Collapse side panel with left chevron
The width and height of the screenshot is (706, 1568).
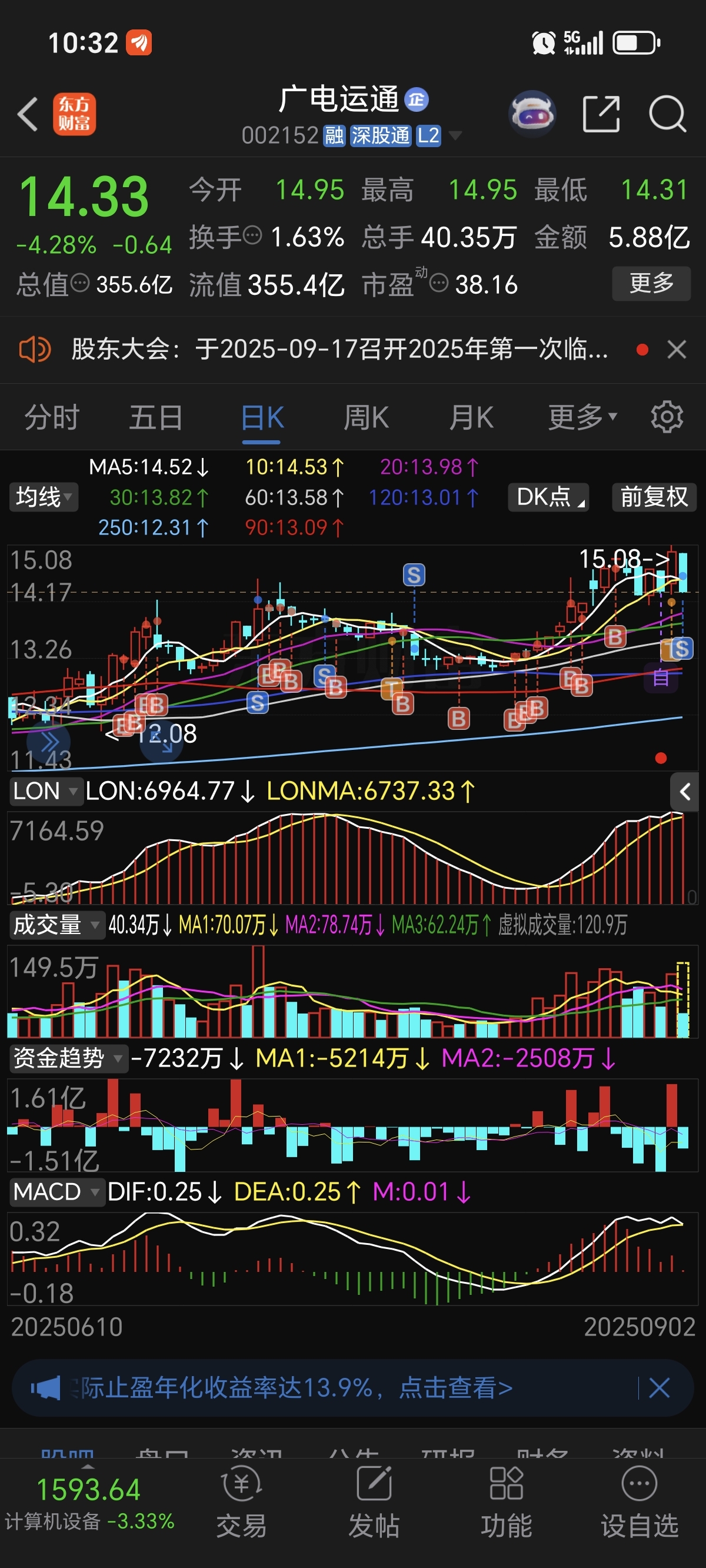(x=685, y=792)
